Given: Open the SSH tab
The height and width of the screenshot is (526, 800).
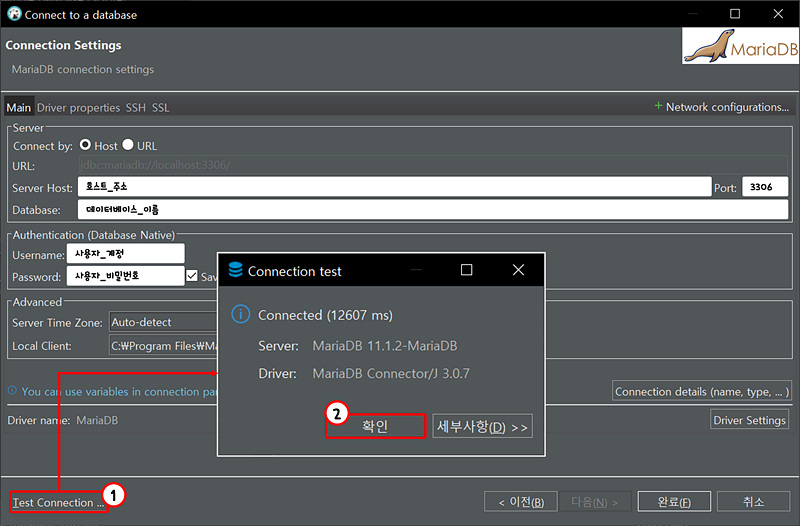Looking at the screenshot, I should [136, 108].
